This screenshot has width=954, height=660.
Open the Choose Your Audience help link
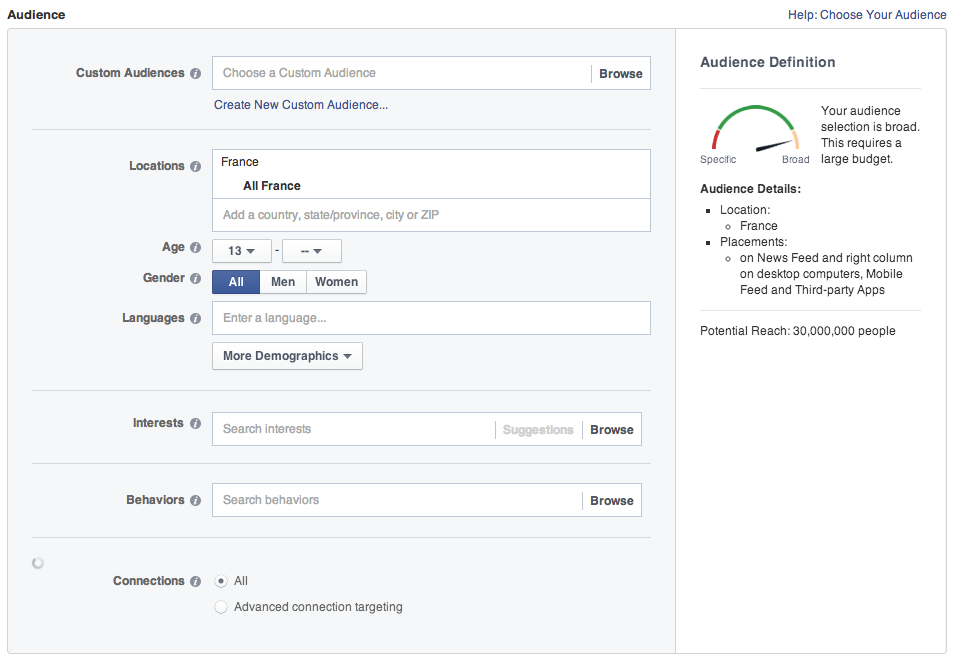tap(882, 15)
